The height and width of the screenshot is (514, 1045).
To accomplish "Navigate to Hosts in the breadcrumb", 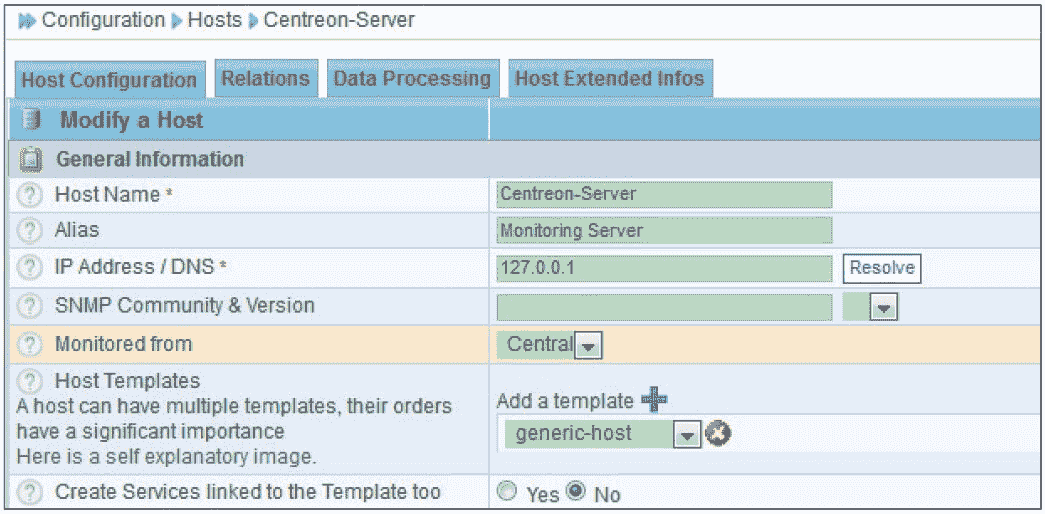I will [216, 20].
